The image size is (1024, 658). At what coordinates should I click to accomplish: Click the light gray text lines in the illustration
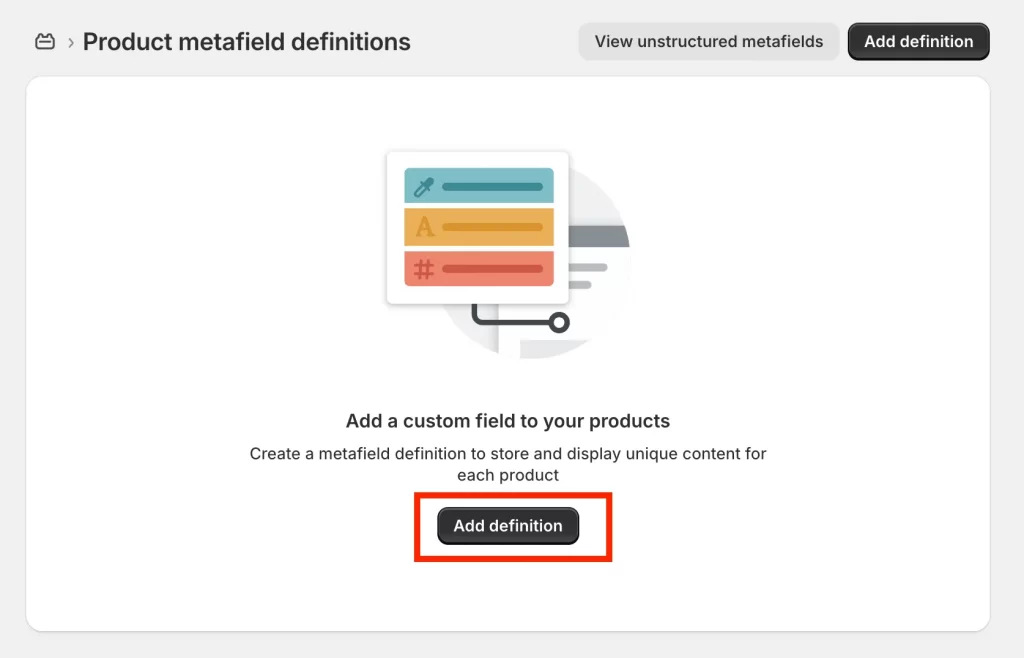click(x=588, y=275)
